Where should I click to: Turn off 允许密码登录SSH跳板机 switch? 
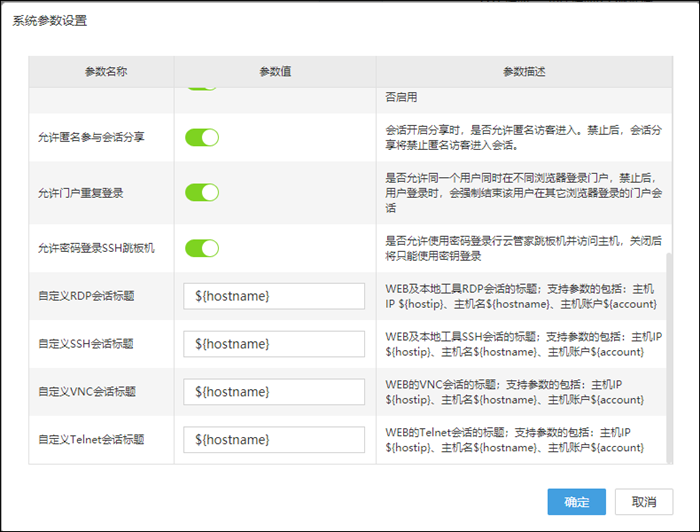coord(201,248)
